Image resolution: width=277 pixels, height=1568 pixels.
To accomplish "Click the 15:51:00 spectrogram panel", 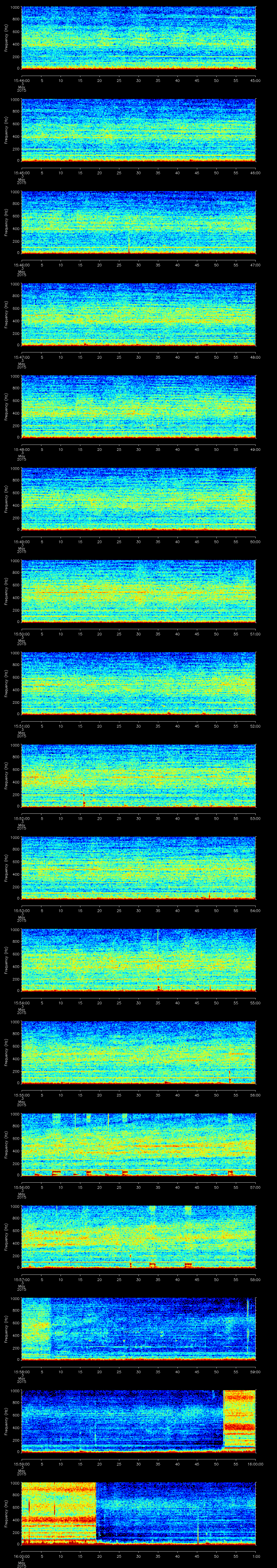I will pos(138,683).
